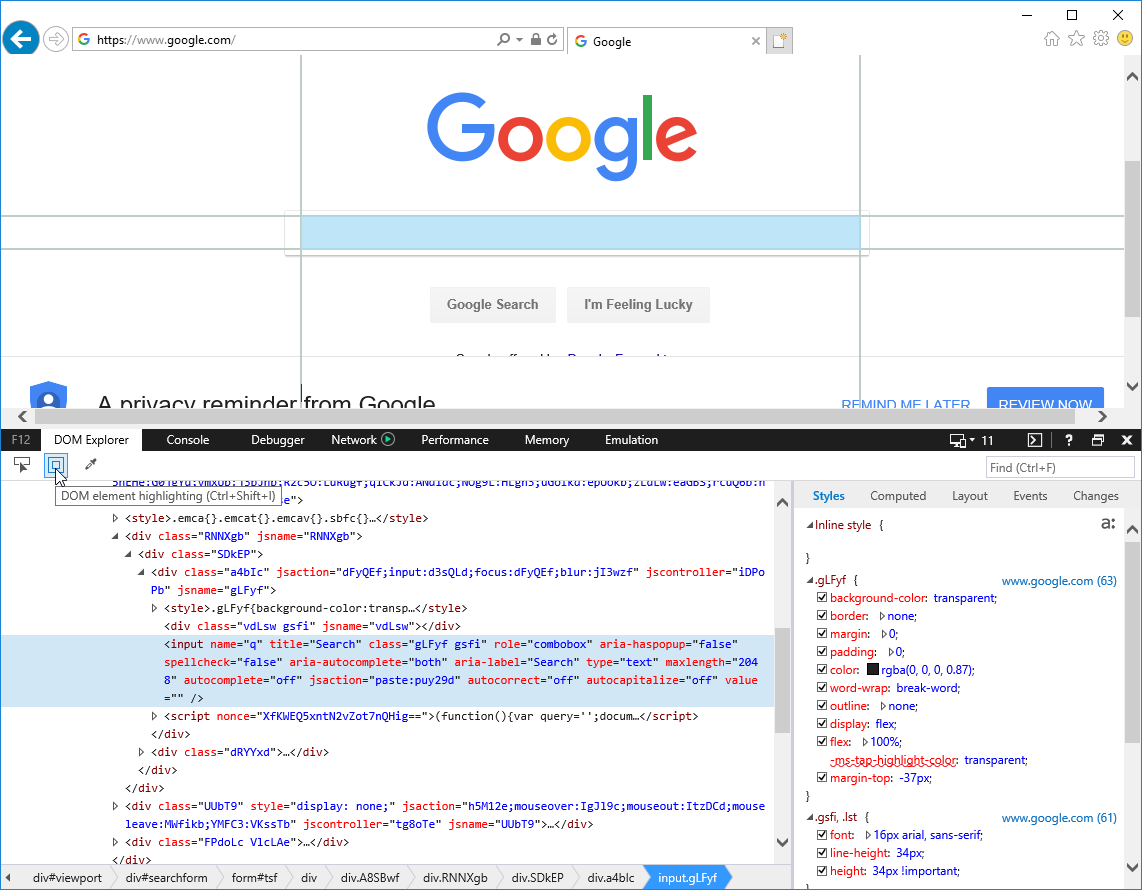This screenshot has width=1142, height=890.
Task: Refresh the page with the reload icon
Action: click(x=552, y=39)
